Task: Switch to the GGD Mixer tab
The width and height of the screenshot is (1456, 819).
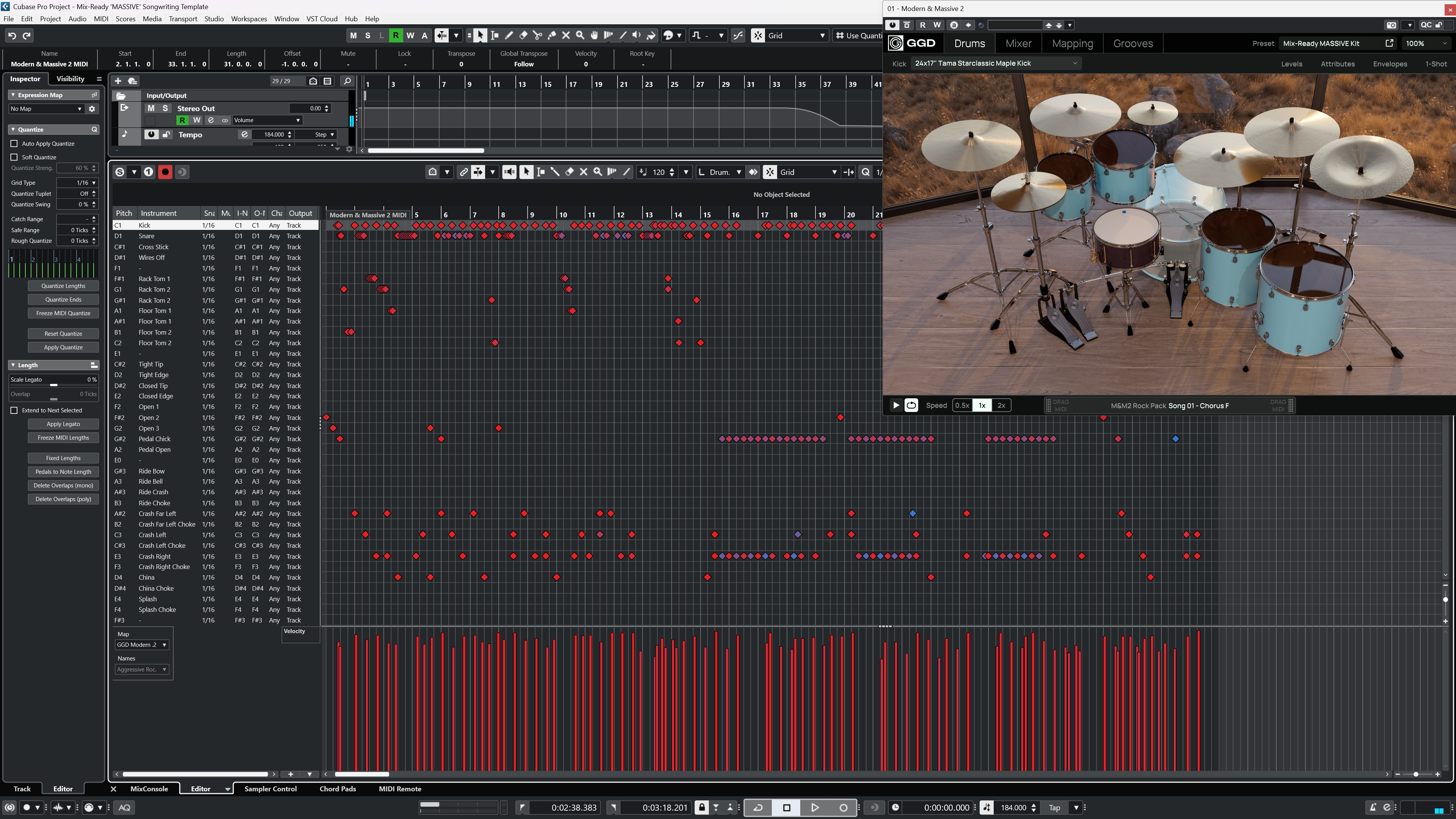Action: point(1018,44)
